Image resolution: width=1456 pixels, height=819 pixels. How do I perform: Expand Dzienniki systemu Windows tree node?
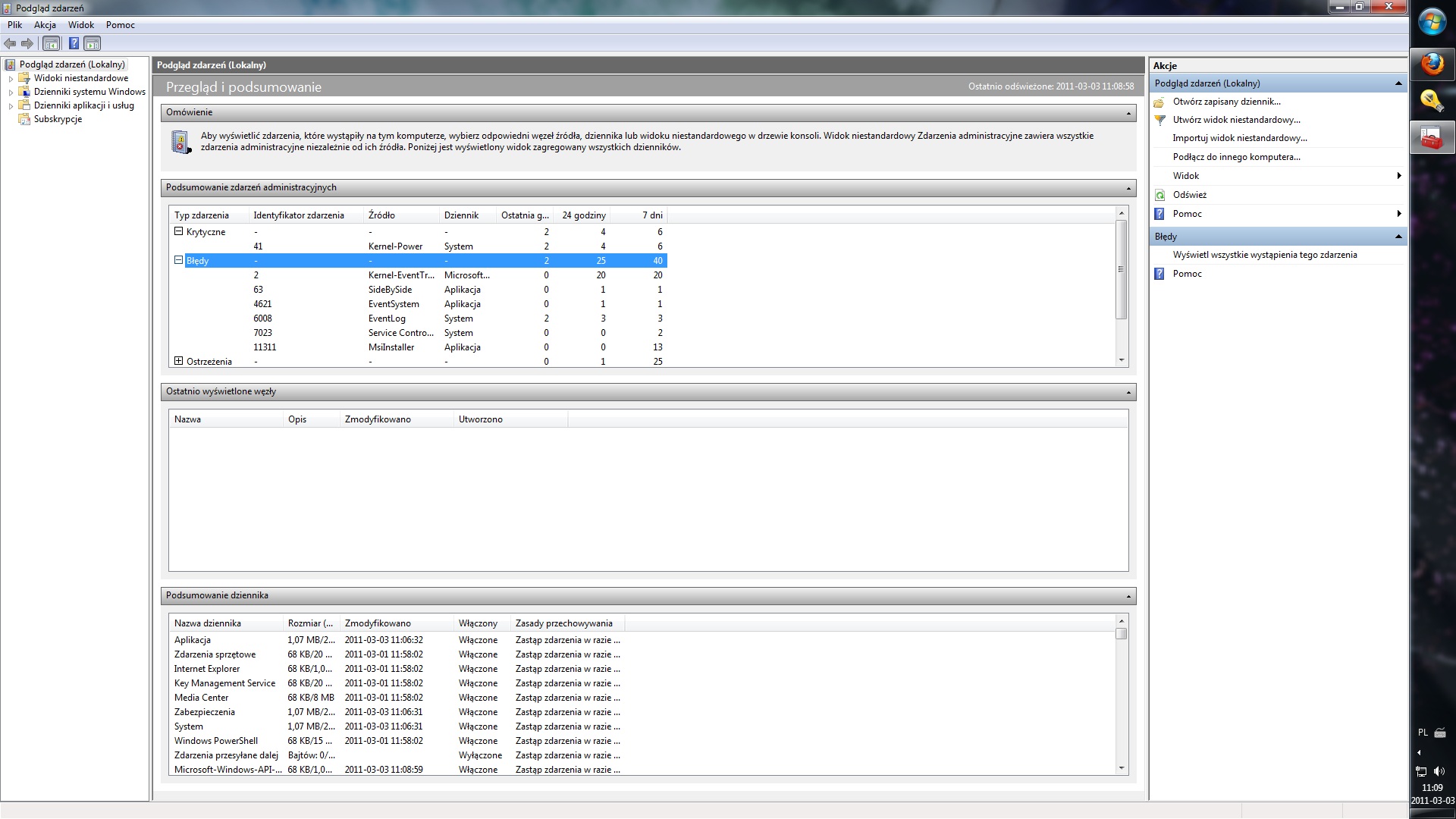coord(11,92)
